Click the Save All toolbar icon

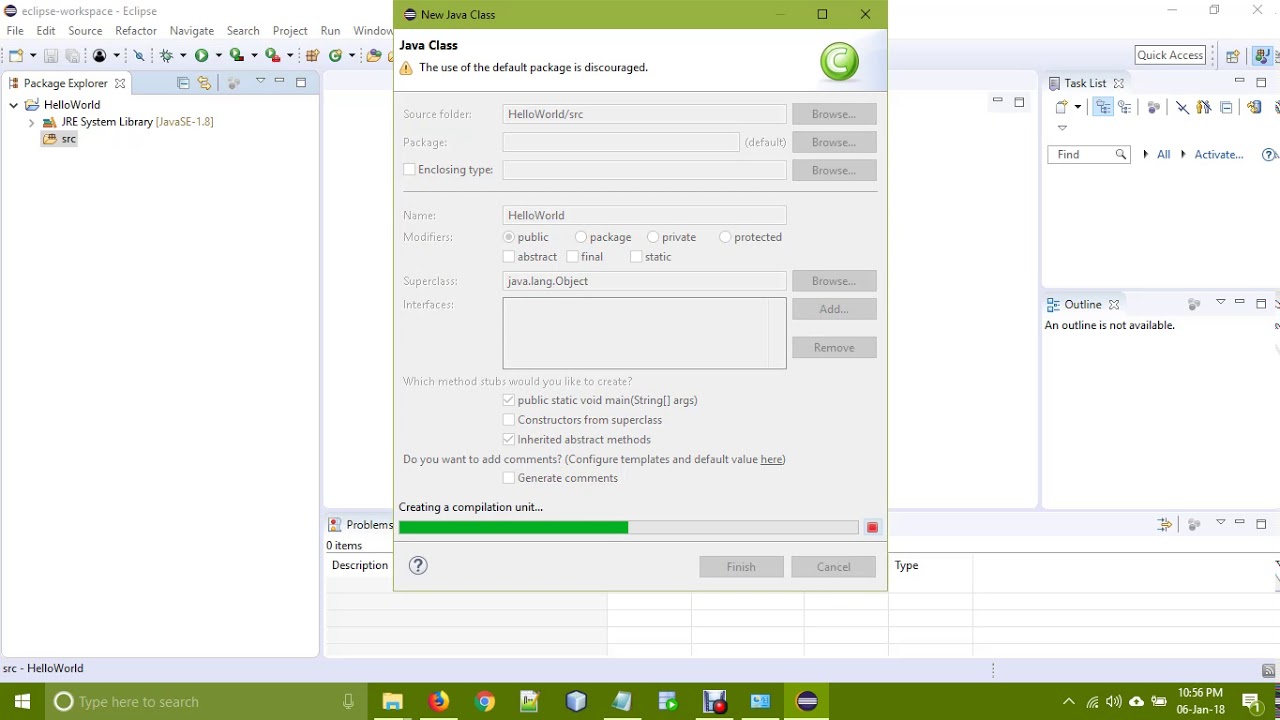pos(72,55)
